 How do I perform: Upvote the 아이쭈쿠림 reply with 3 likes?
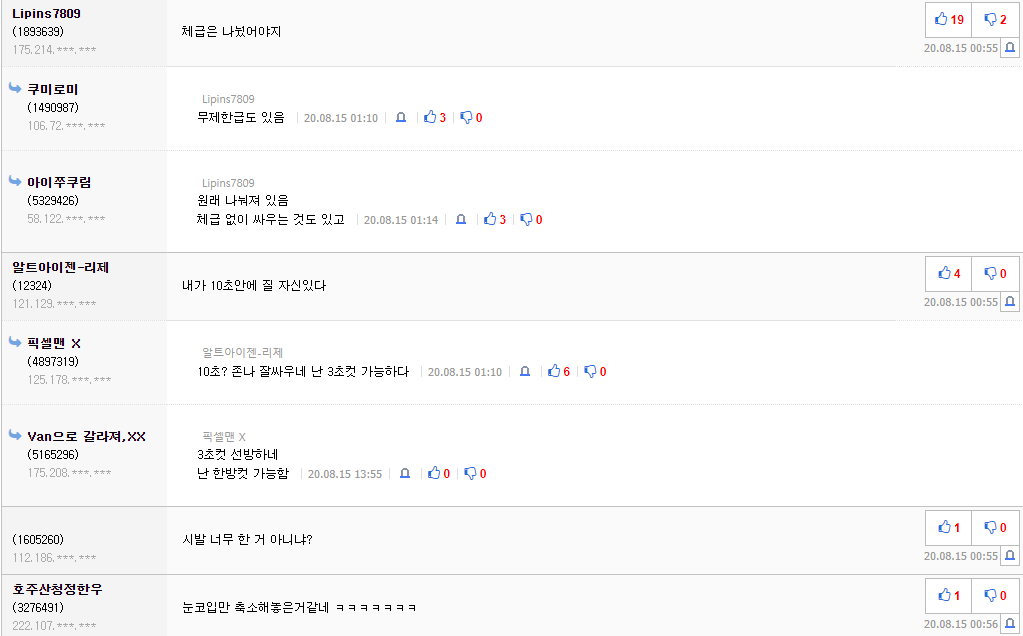495,220
